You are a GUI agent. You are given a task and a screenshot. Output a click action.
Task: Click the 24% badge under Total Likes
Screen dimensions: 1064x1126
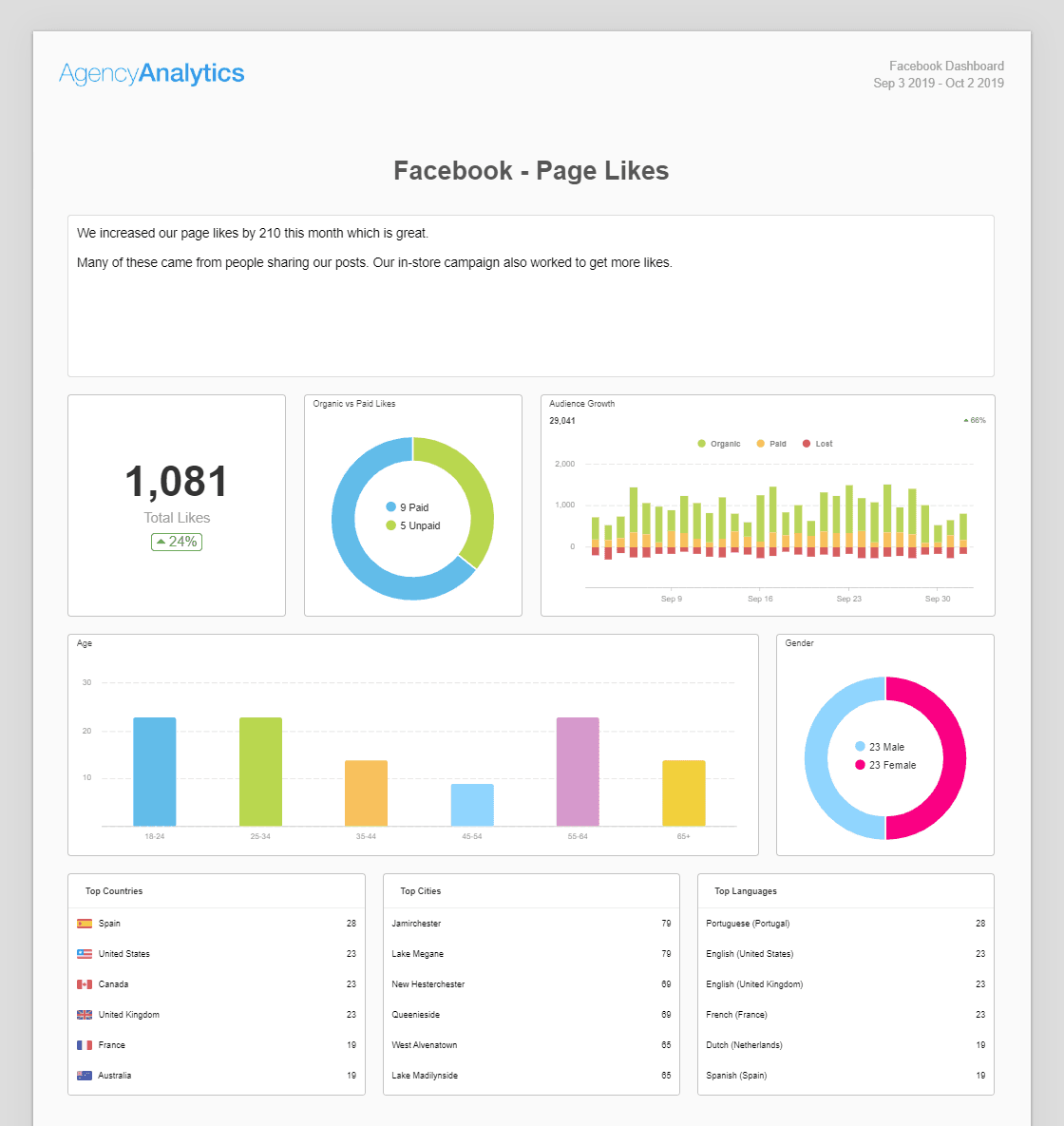click(176, 542)
